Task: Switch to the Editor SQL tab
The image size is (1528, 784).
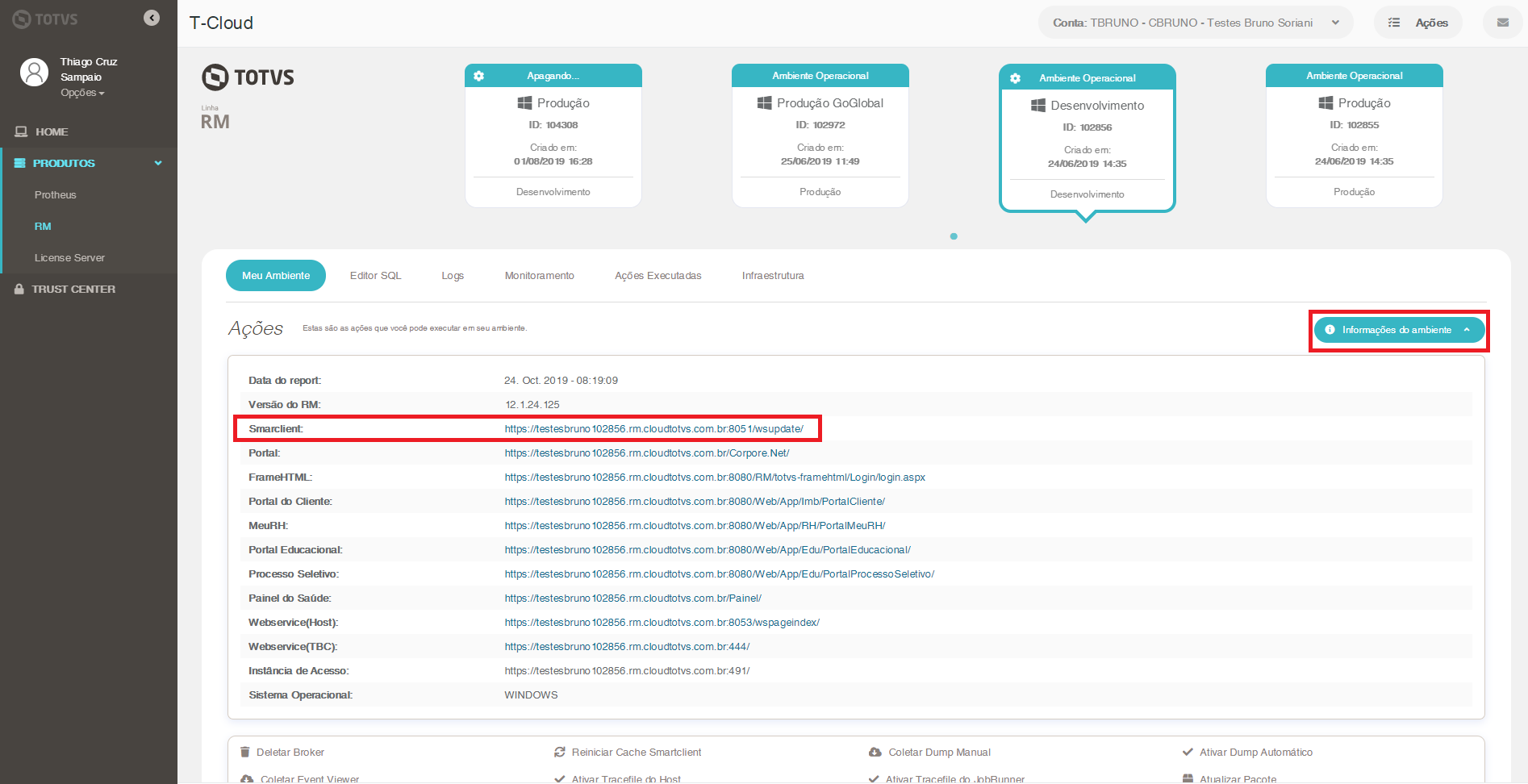Action: tap(375, 275)
